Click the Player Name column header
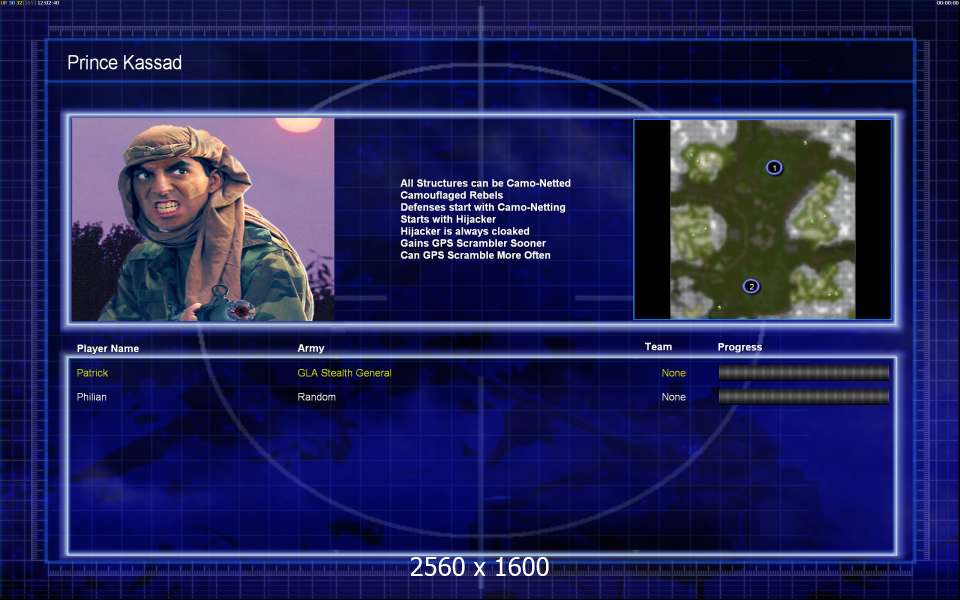960x600 pixels. (x=108, y=348)
